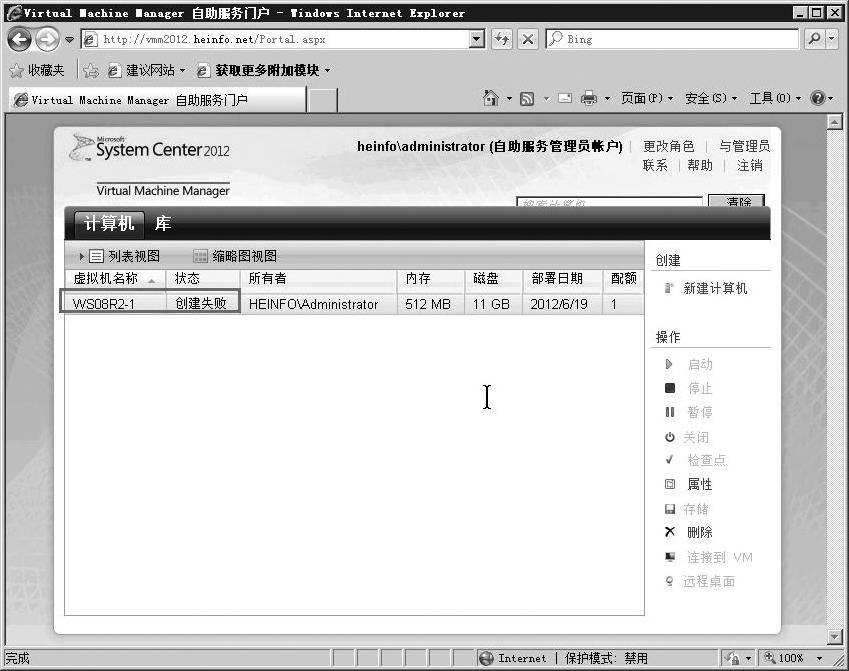849x671 pixels.
Task: Select the Virtual Machine Manager browser tab
Action: [x=158, y=100]
